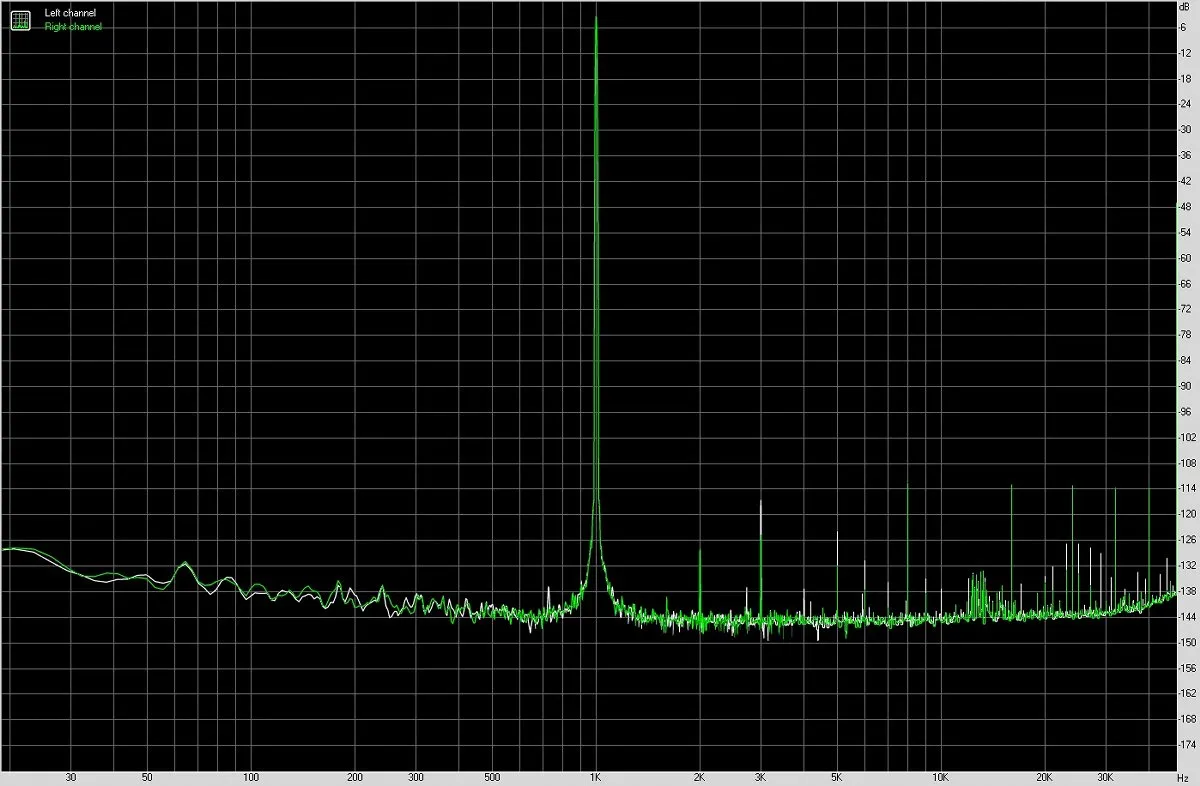
Task: Select the "Left channel" legend label
Action: pos(71,13)
